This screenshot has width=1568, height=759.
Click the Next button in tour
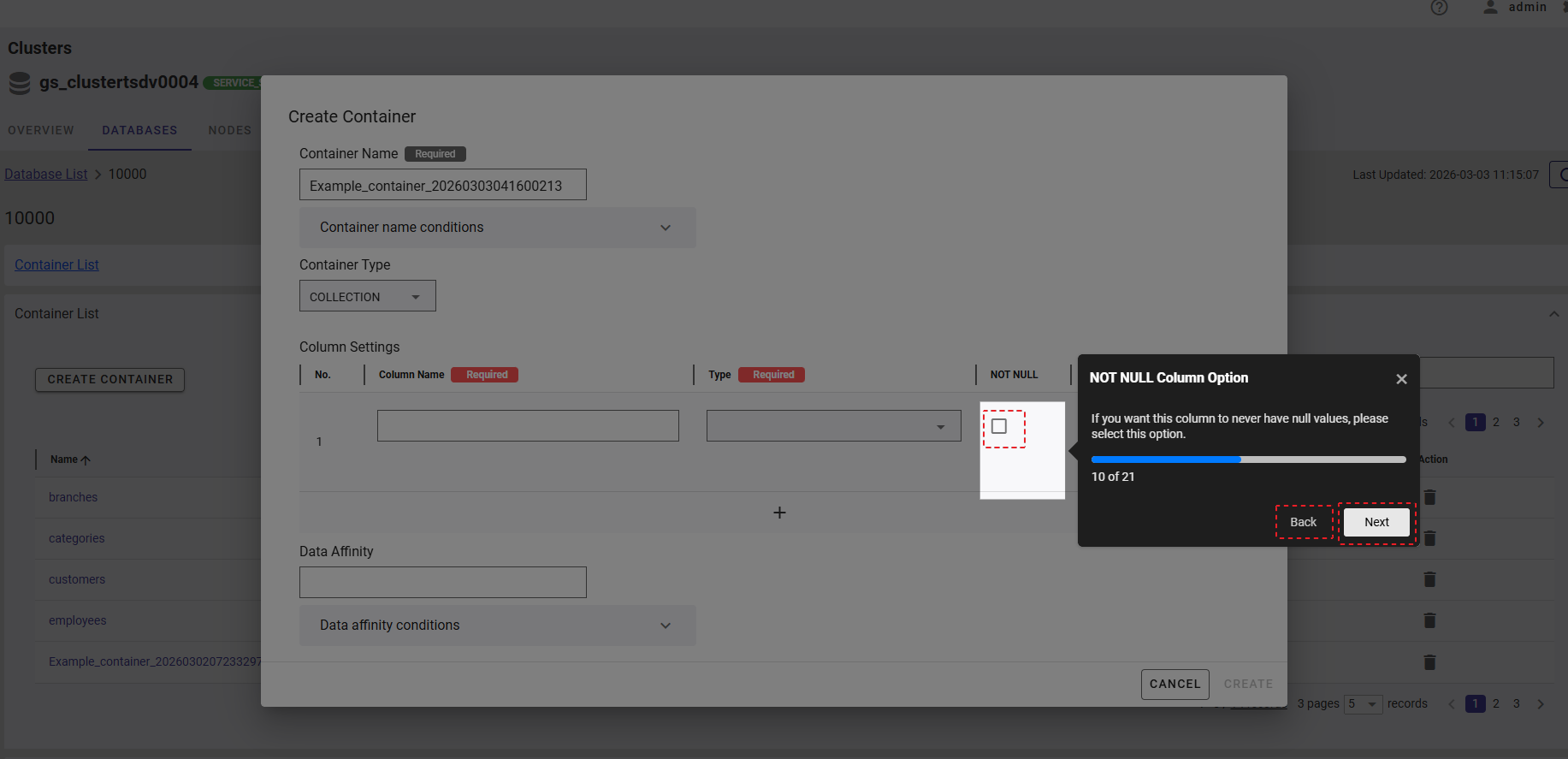(1376, 522)
